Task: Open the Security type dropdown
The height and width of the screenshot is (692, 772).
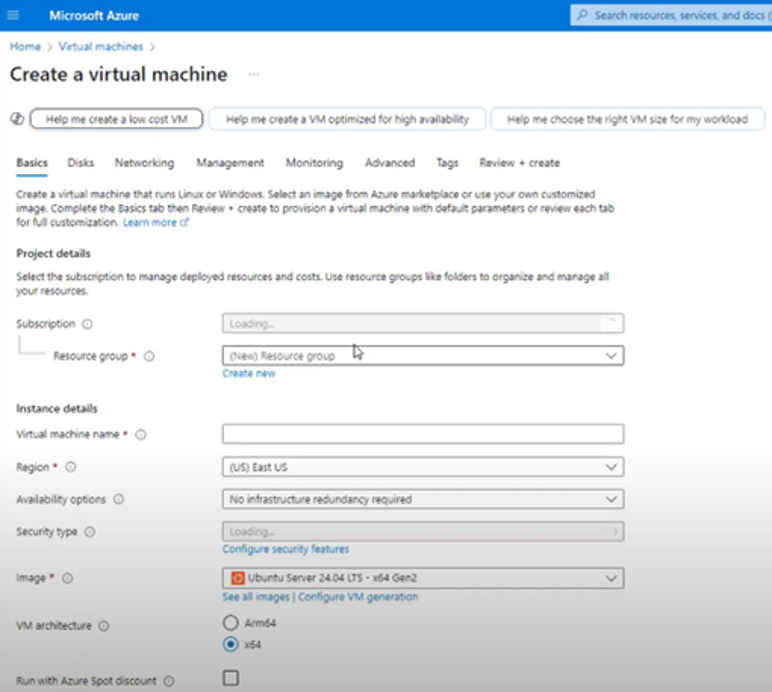Action: [423, 532]
